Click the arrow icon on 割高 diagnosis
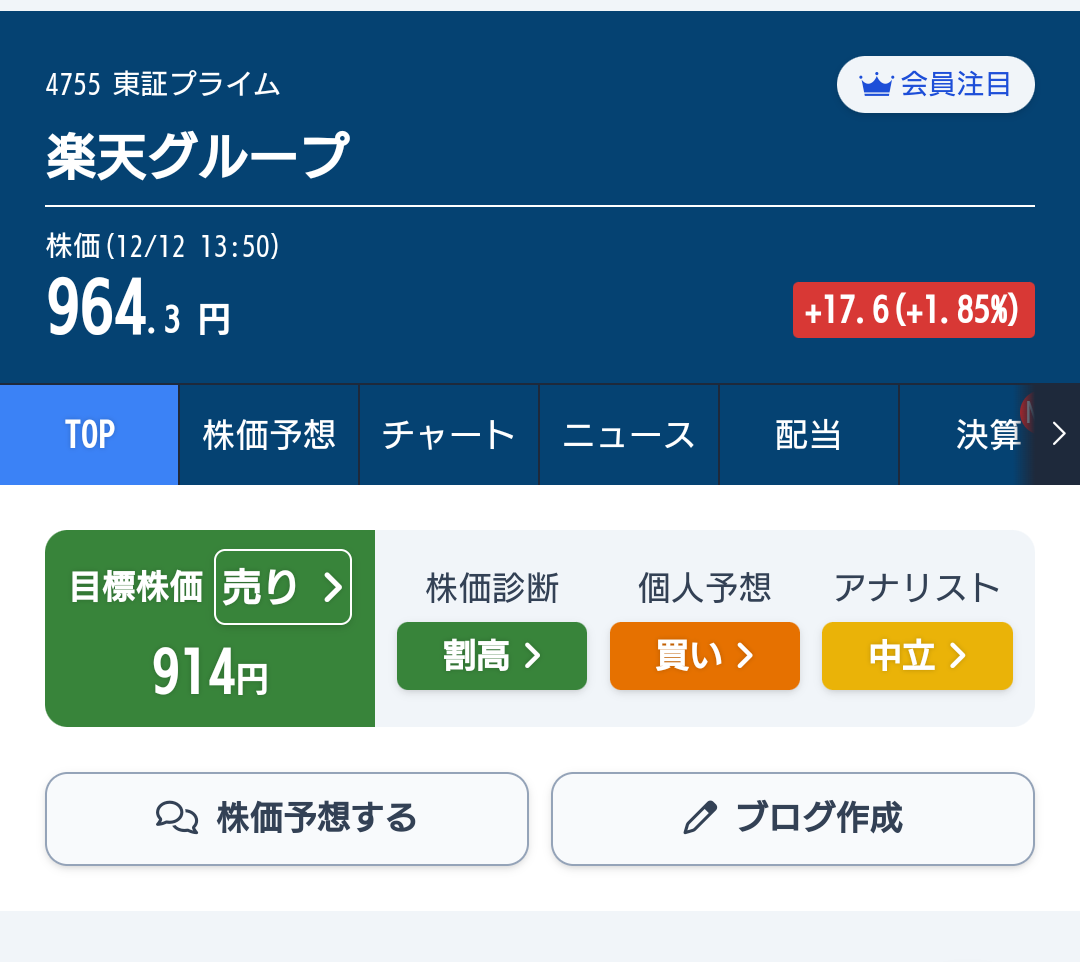The image size is (1080, 962). [x=533, y=656]
